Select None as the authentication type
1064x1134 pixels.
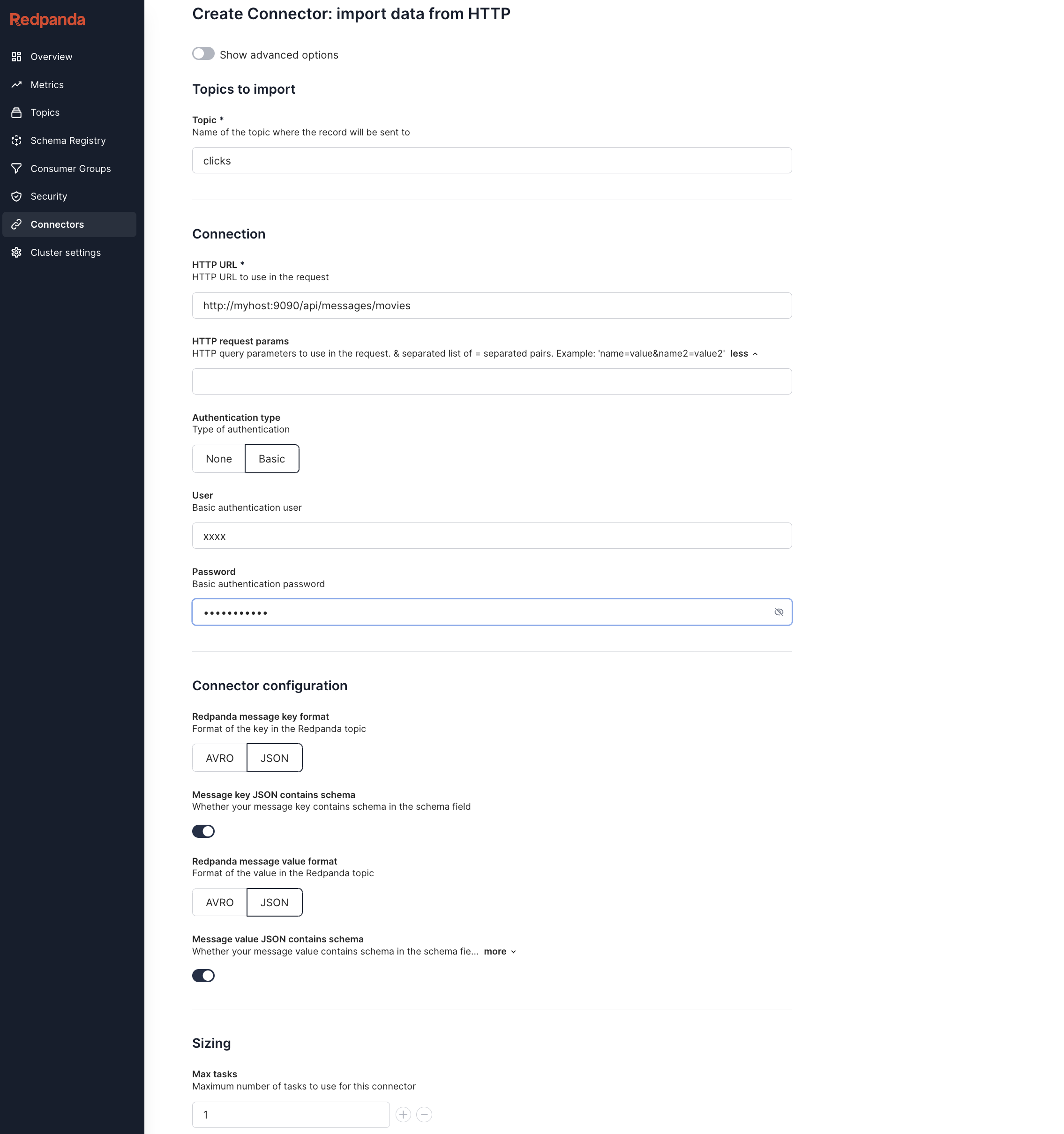pyautogui.click(x=218, y=459)
